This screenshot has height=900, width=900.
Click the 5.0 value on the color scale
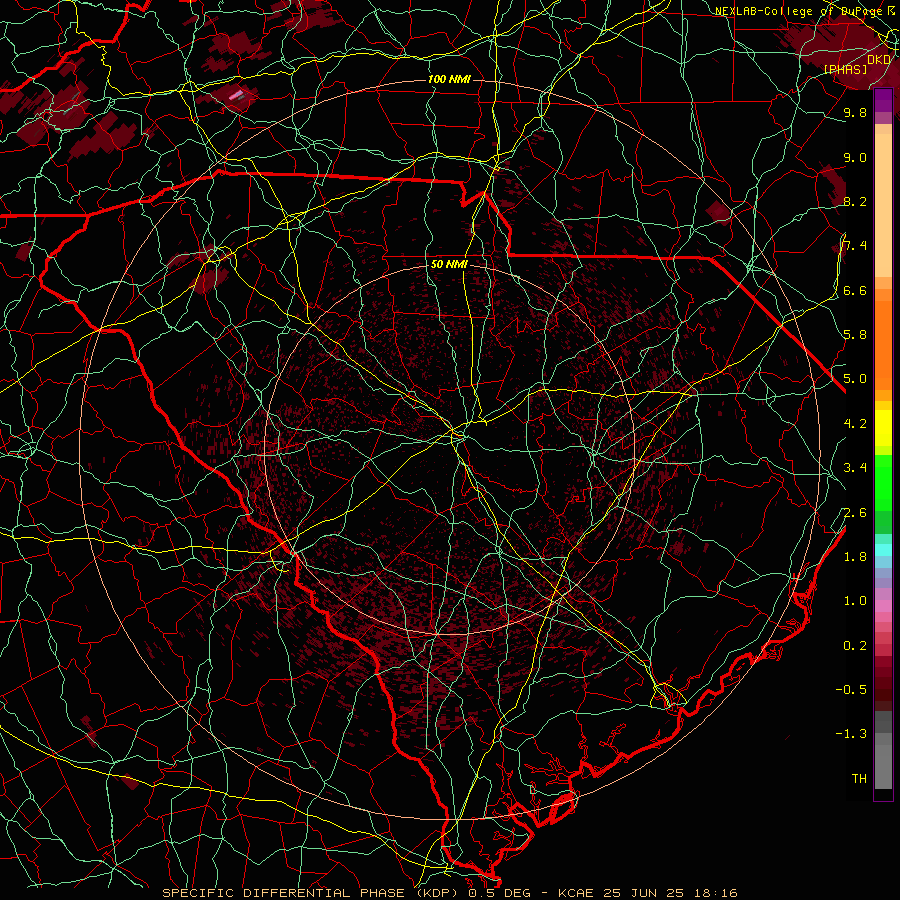click(855, 379)
